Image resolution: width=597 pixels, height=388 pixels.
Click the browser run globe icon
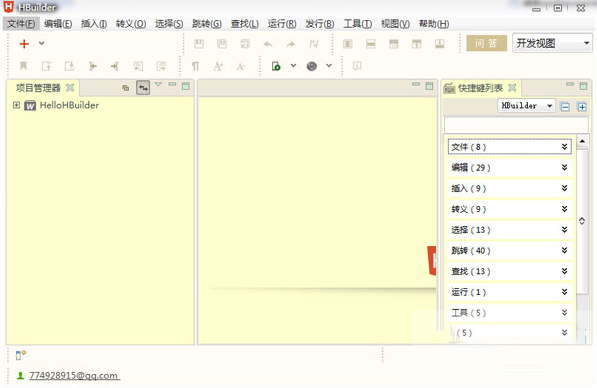(x=312, y=66)
